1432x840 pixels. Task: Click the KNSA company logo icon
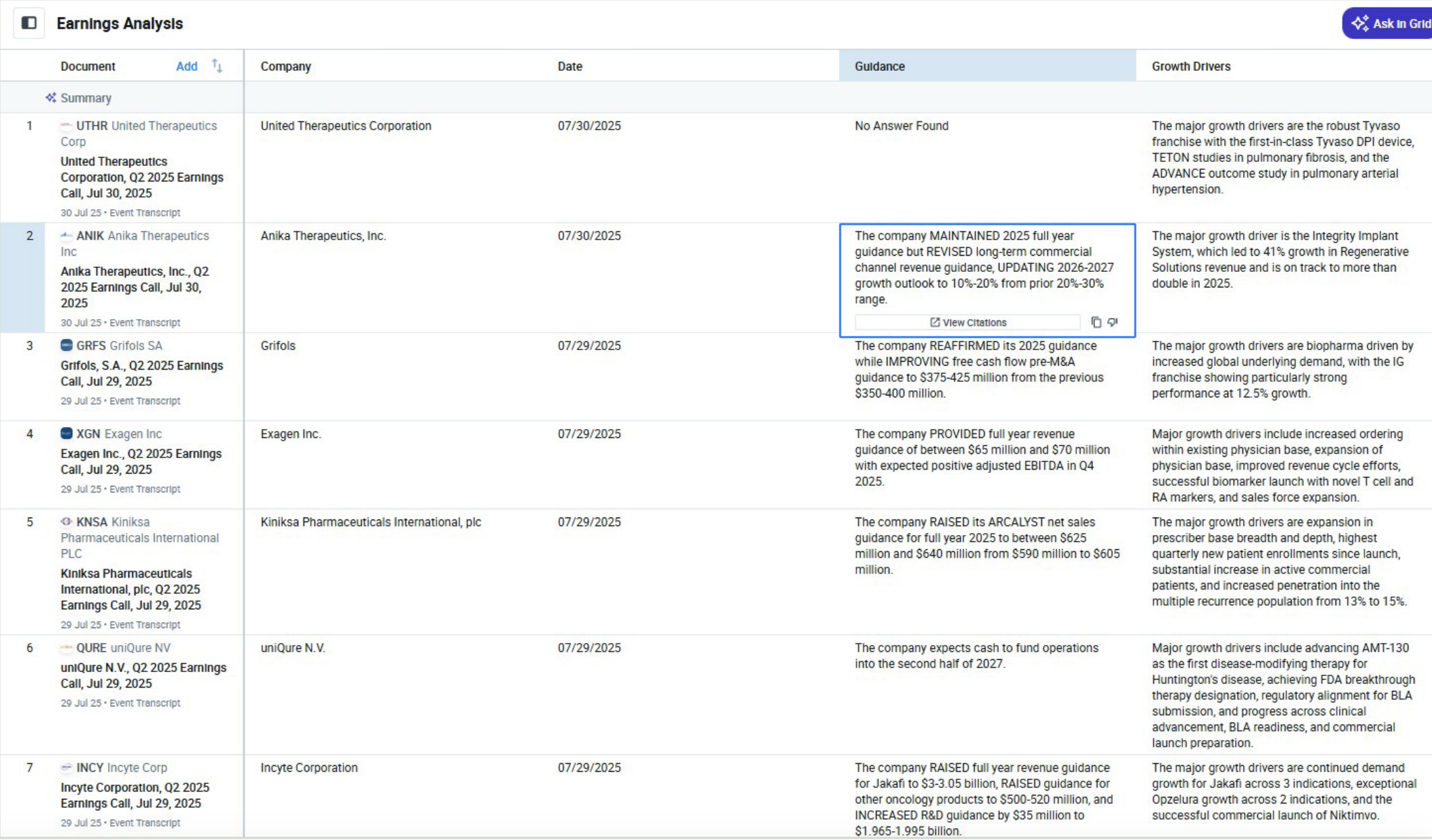(x=66, y=522)
